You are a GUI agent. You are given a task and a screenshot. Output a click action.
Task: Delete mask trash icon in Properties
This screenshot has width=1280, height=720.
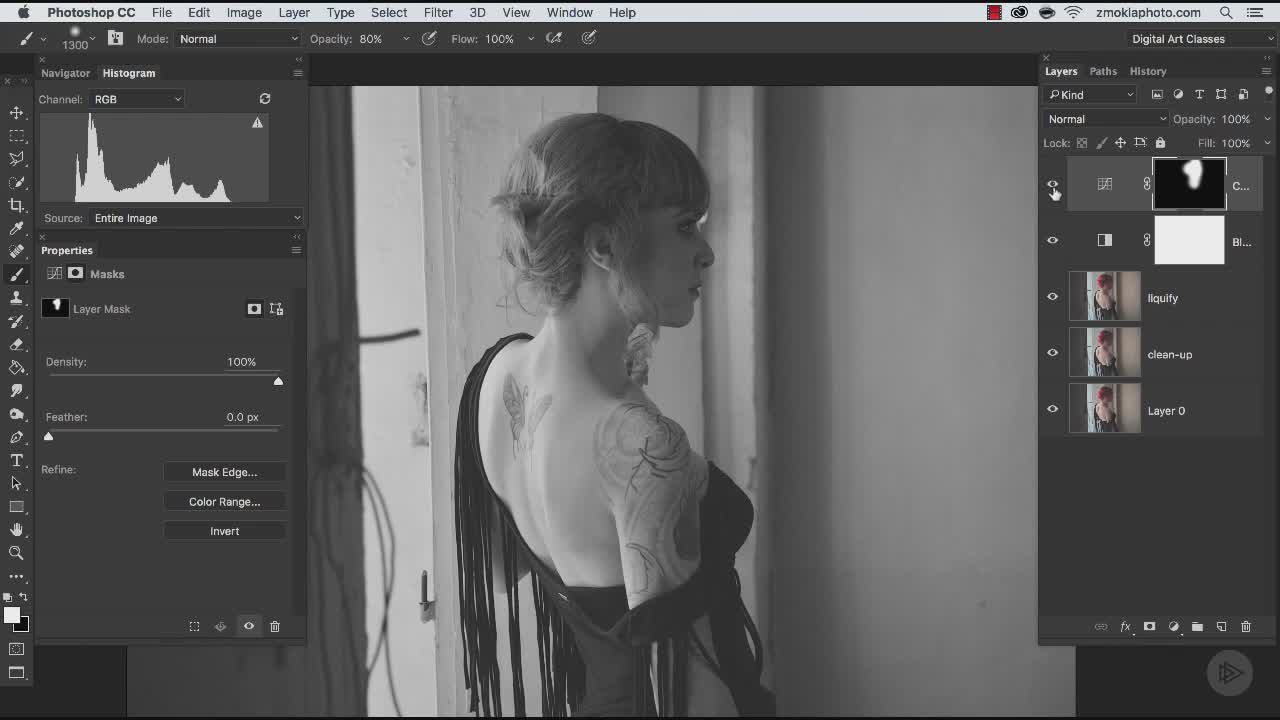tap(275, 627)
